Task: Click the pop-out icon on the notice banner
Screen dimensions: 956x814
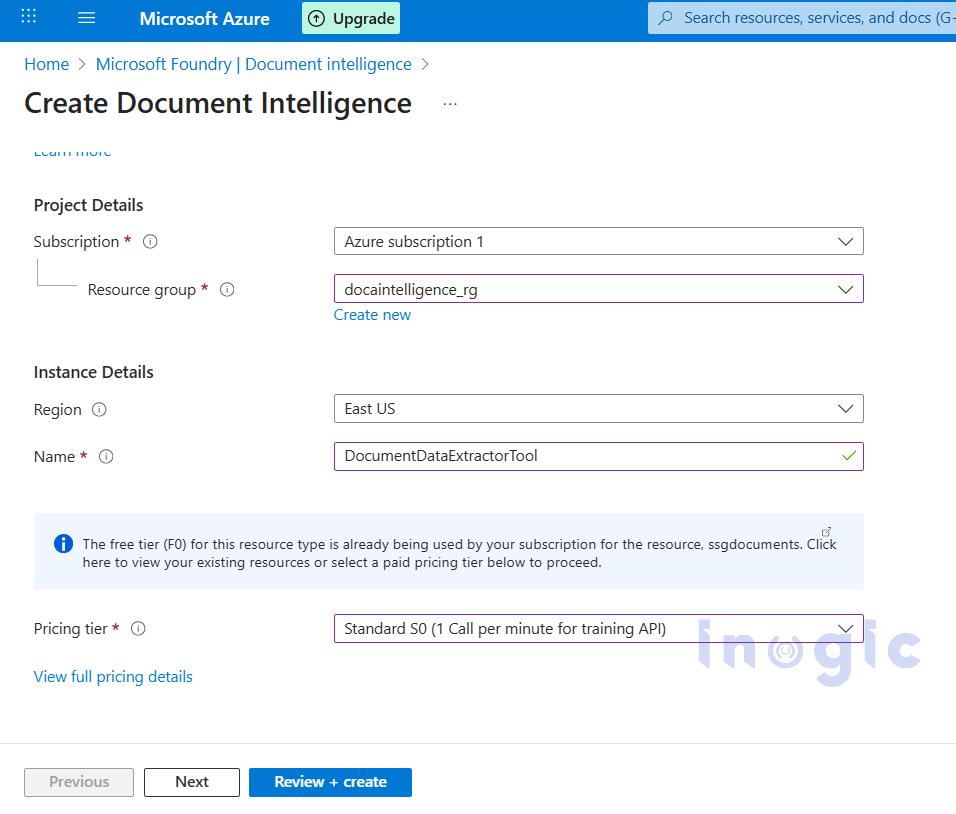Action: pos(827,531)
